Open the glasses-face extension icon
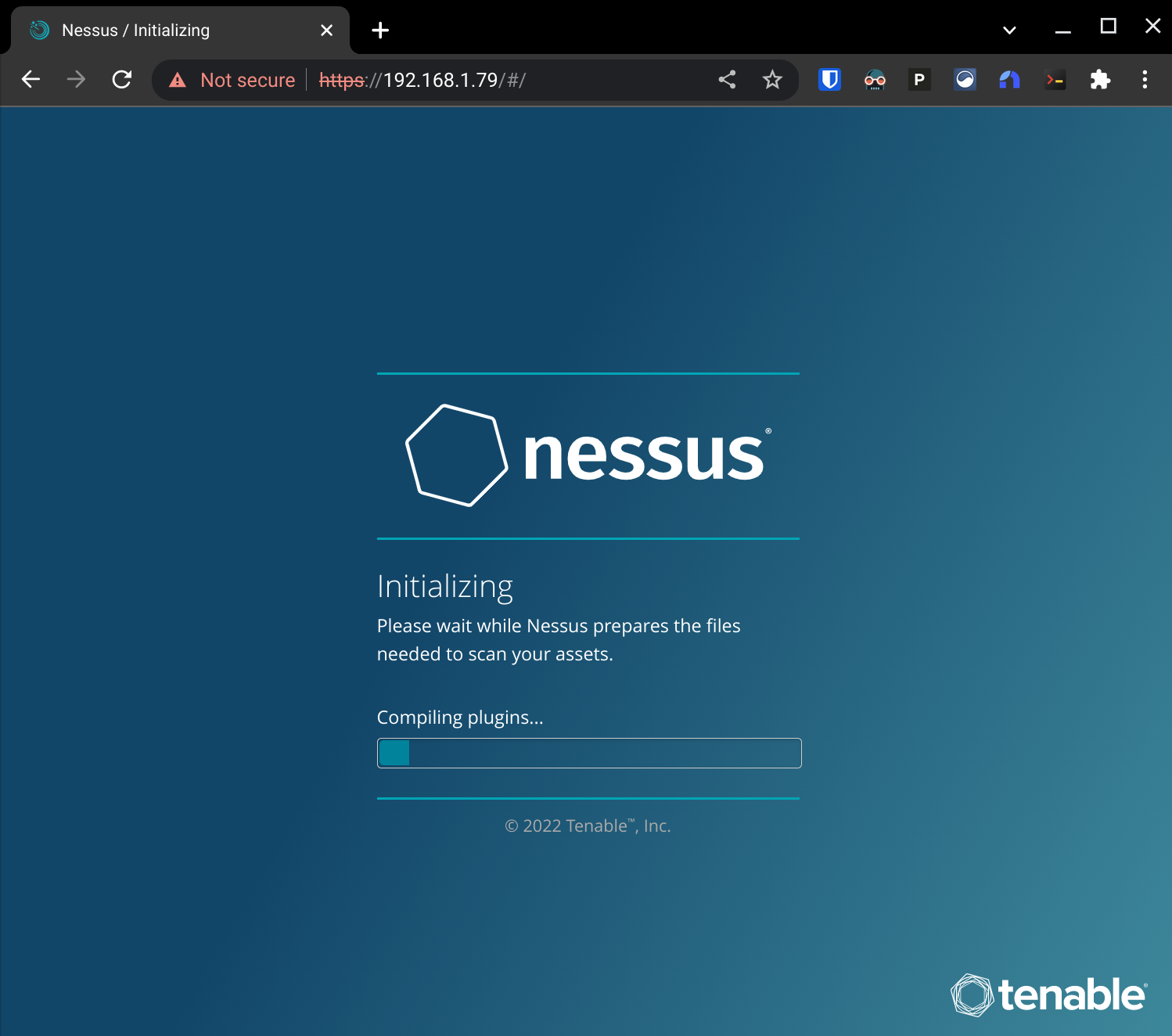Screen dimensions: 1172x1036 click(875, 79)
